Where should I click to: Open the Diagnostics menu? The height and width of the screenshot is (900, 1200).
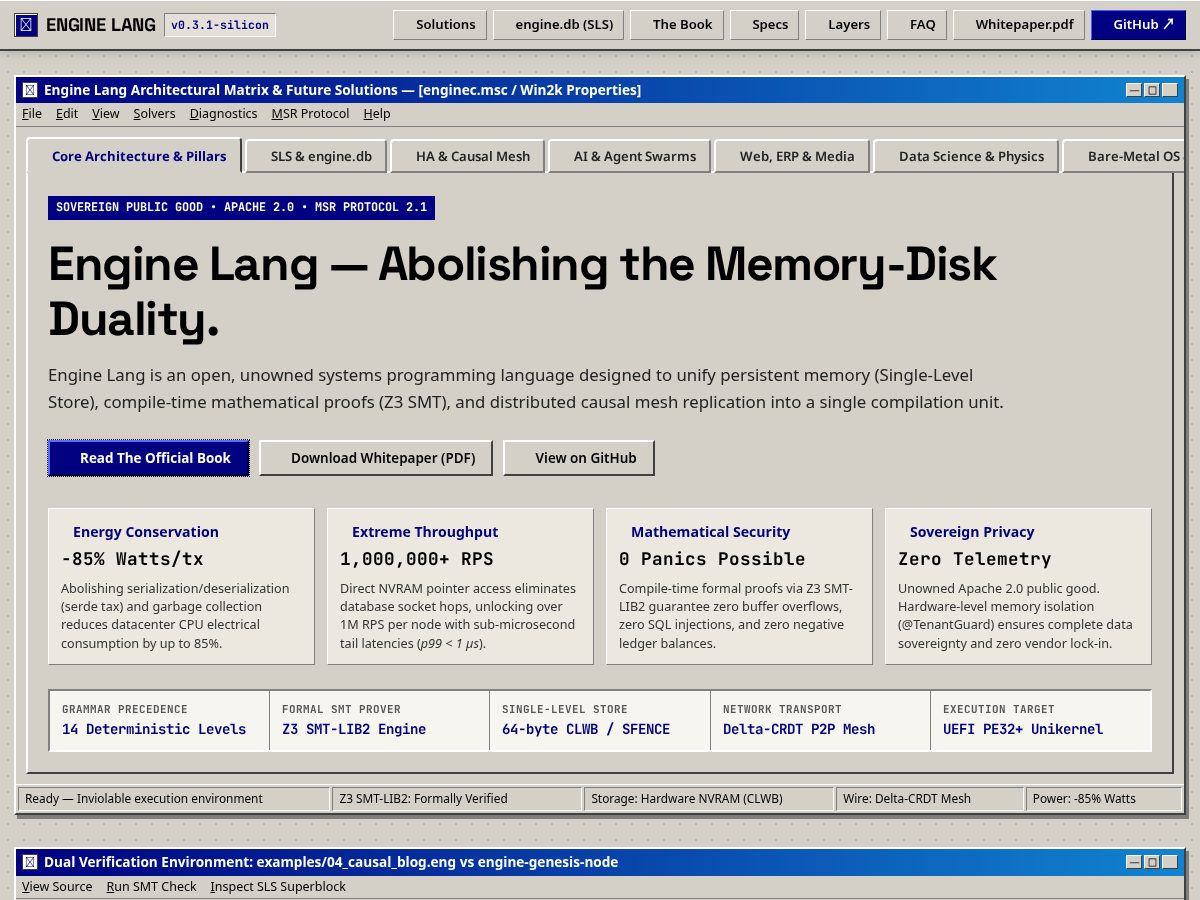[x=224, y=114]
